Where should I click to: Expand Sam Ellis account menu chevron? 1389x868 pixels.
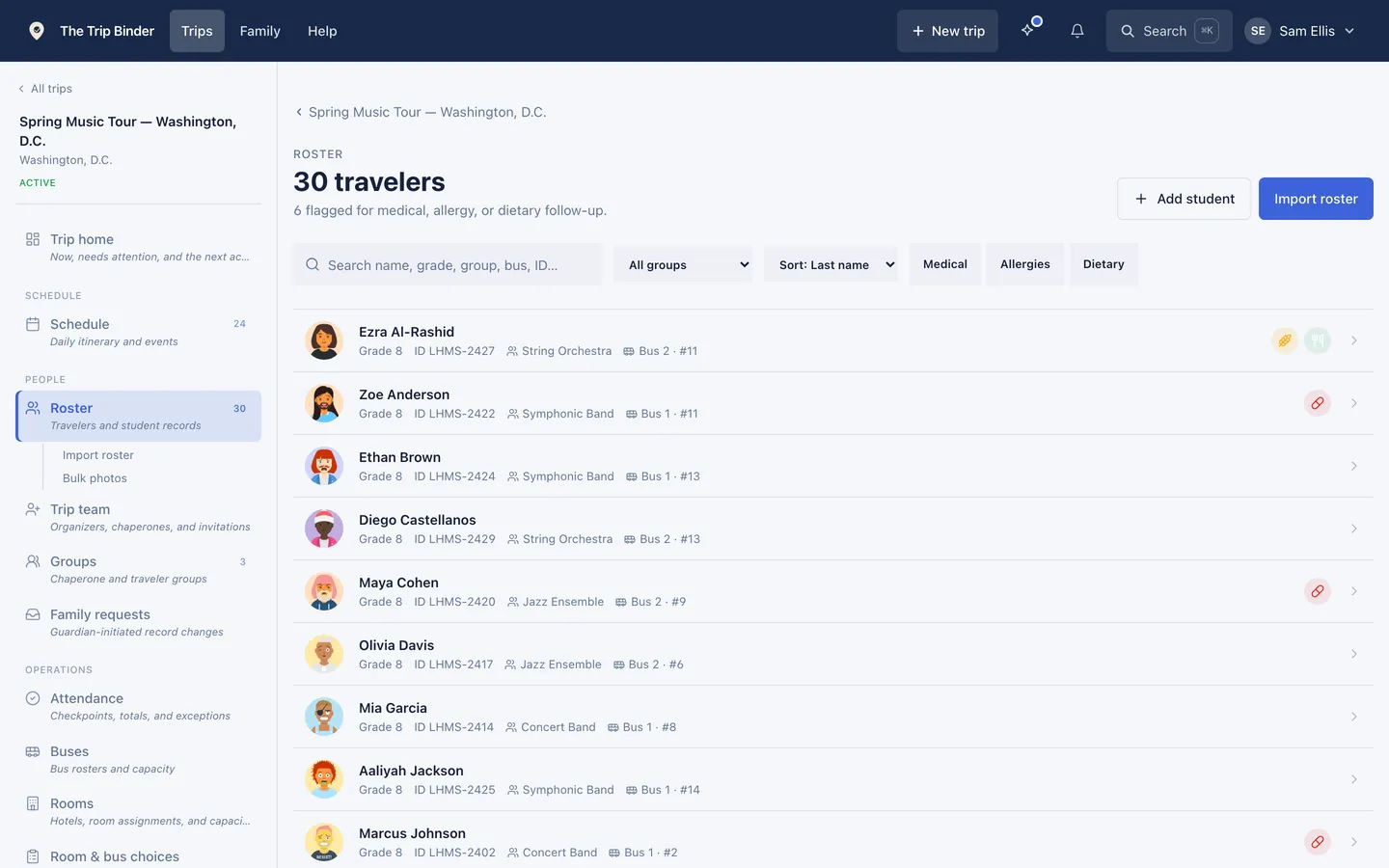[1349, 31]
